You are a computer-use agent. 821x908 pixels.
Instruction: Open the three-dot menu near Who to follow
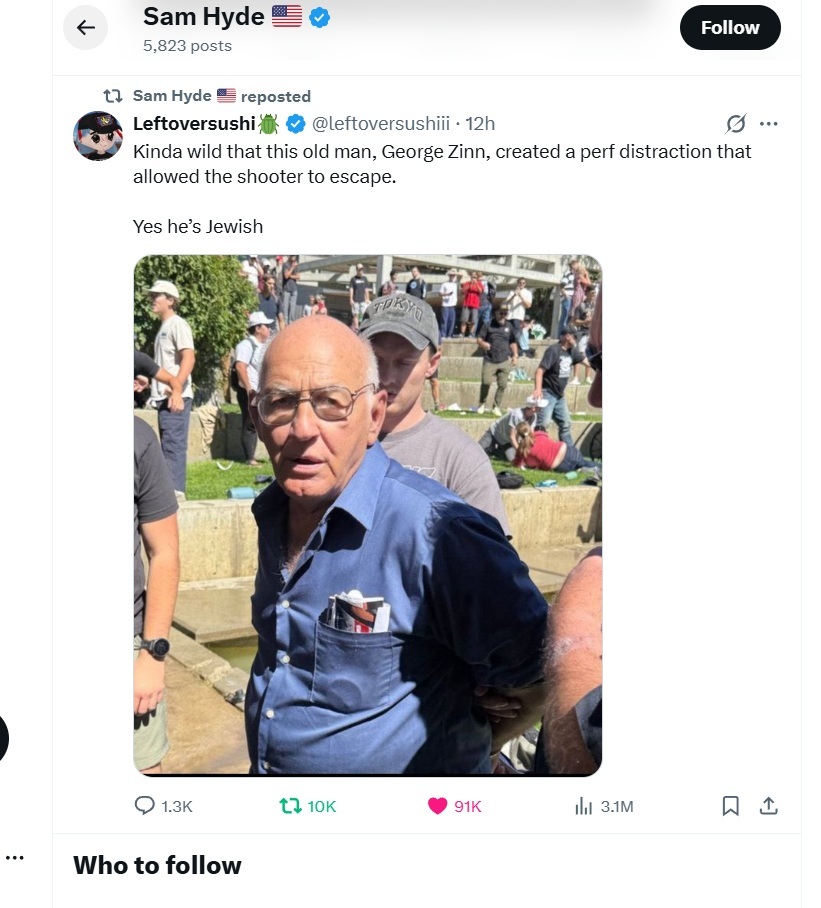pyautogui.click(x=14, y=858)
